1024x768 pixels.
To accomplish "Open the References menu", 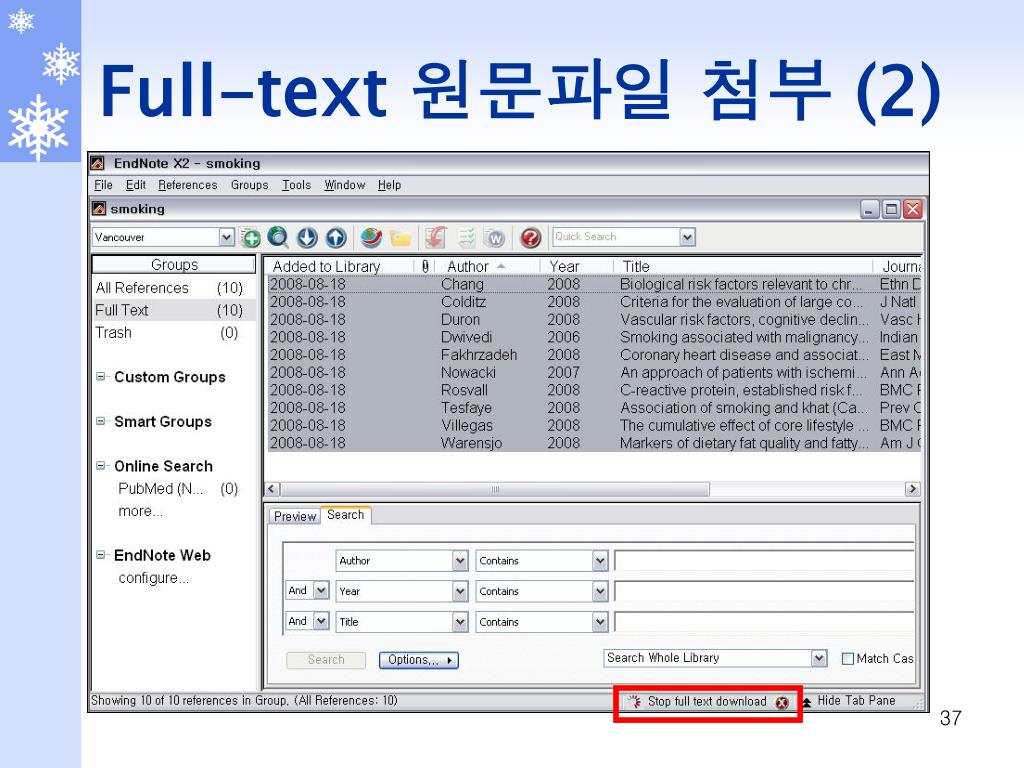I will (x=187, y=185).
